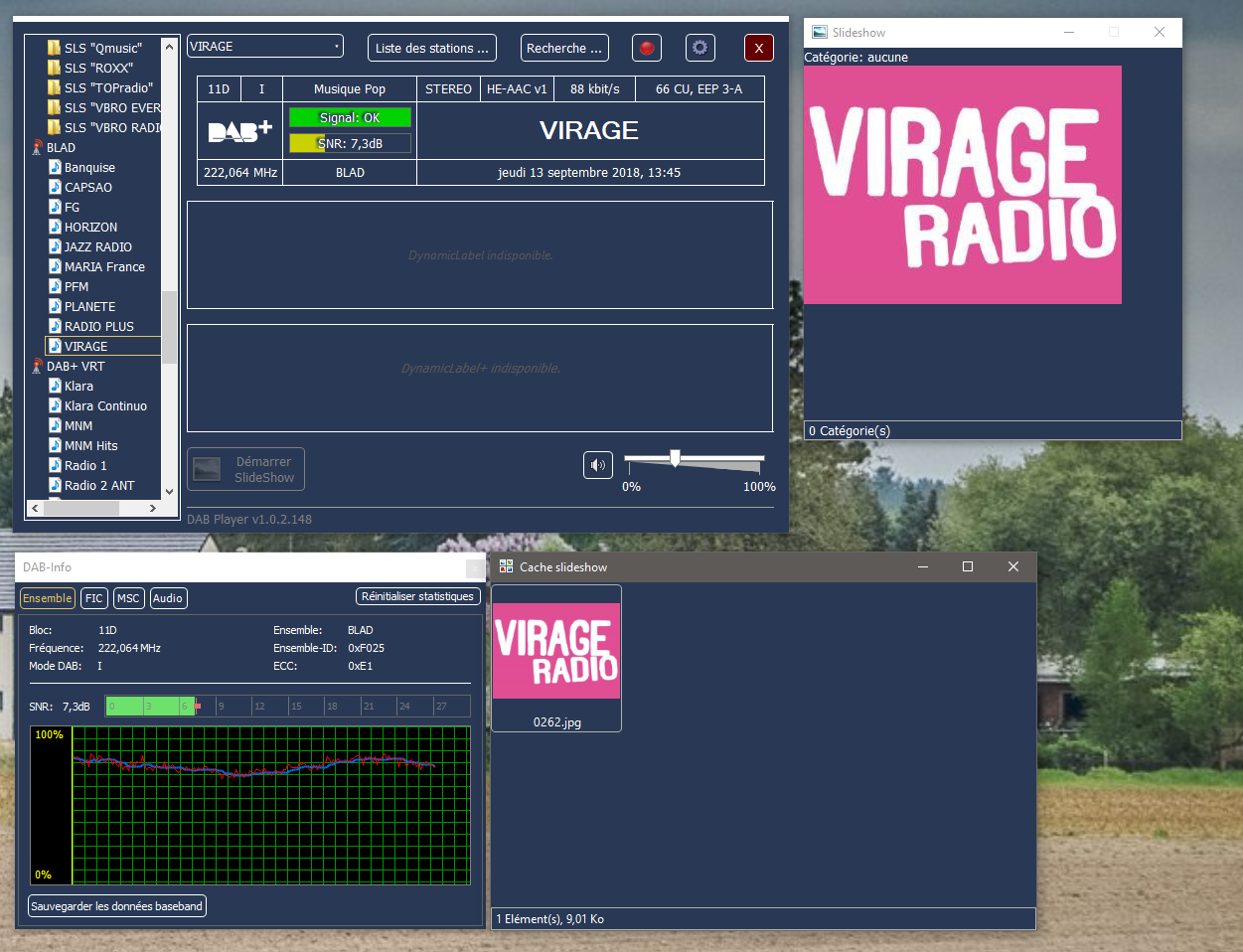The height and width of the screenshot is (952, 1243).
Task: Click the DAB+ logo
Action: (239, 131)
